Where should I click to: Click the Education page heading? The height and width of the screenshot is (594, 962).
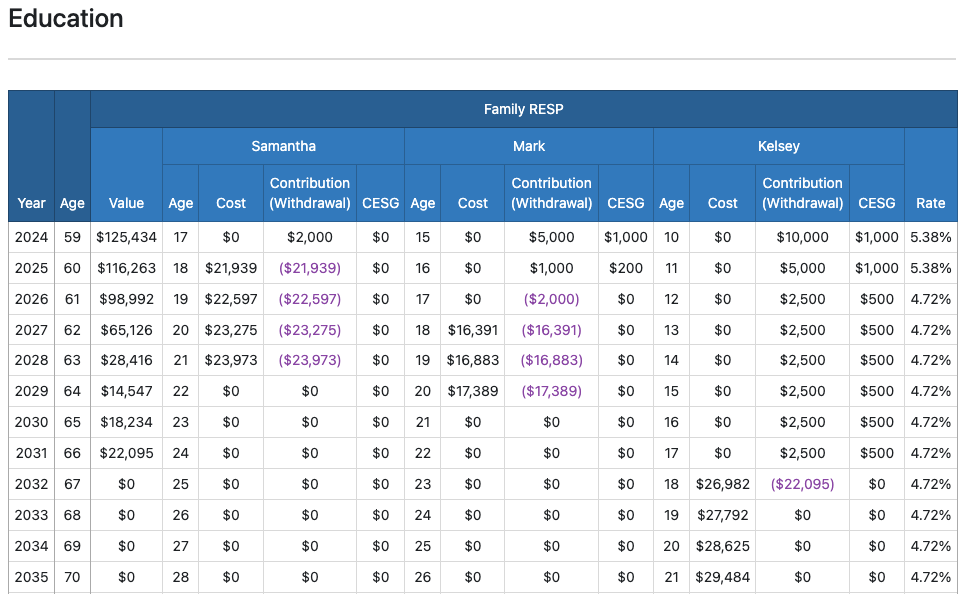coord(66,19)
